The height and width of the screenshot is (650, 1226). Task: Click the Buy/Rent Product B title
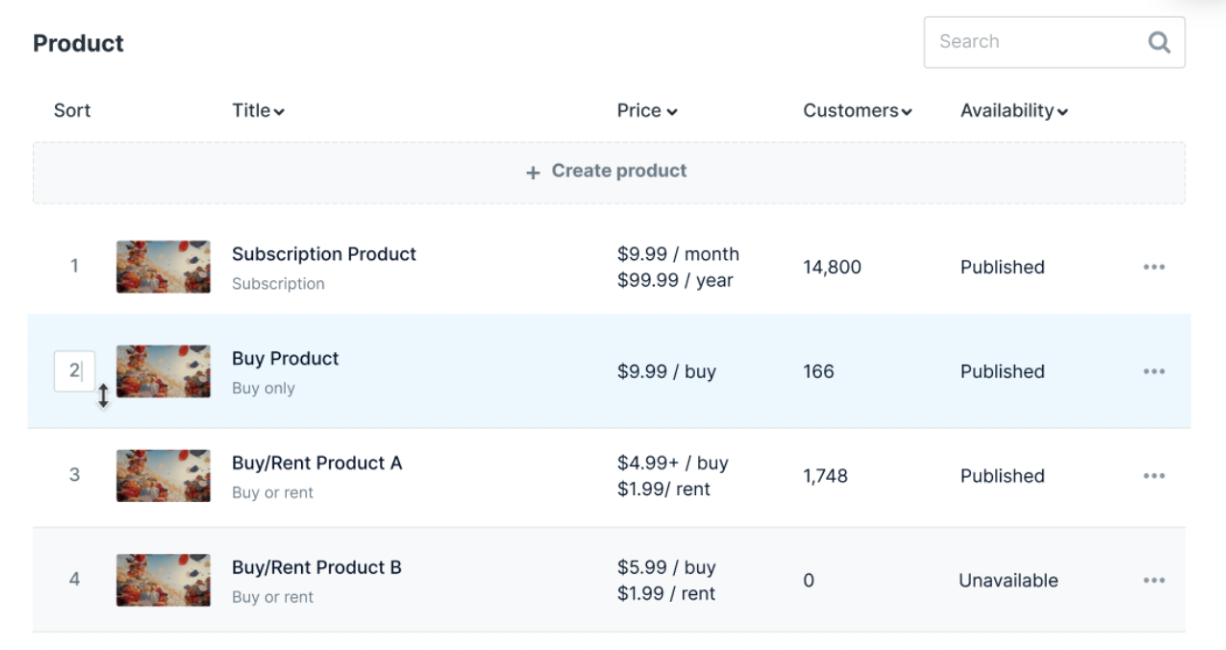click(317, 567)
